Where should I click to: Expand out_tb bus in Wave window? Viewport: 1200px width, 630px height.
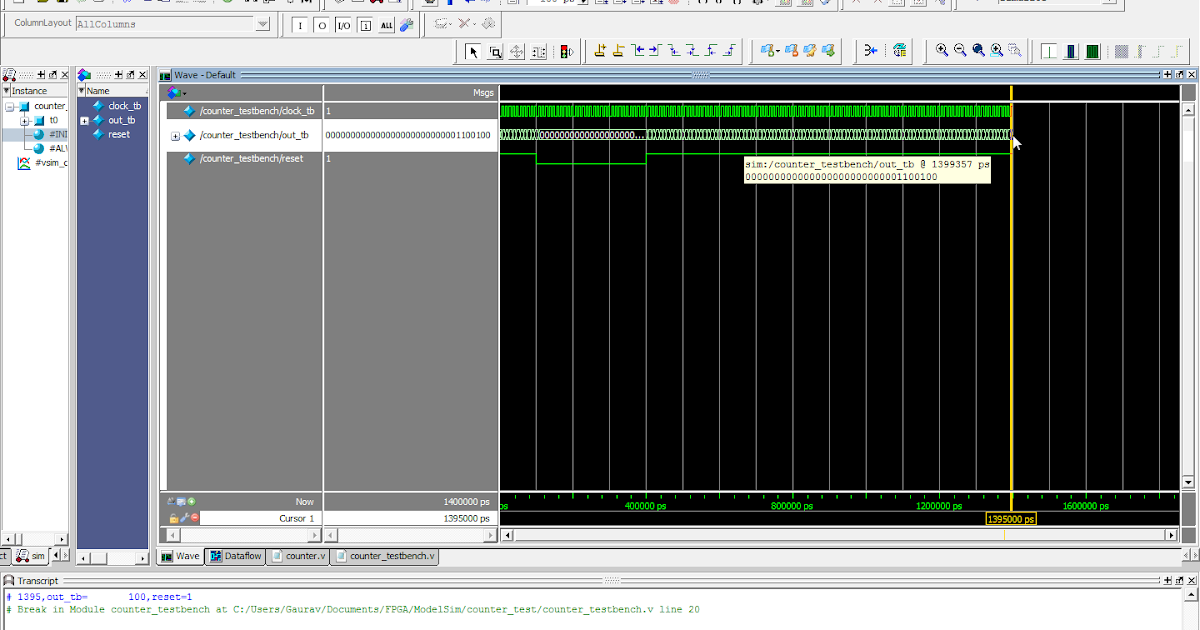pyautogui.click(x=175, y=136)
